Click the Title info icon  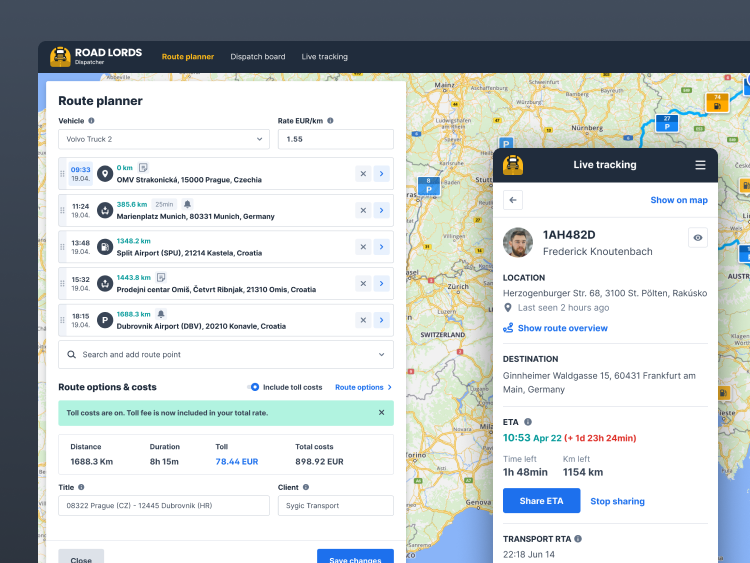(81, 487)
